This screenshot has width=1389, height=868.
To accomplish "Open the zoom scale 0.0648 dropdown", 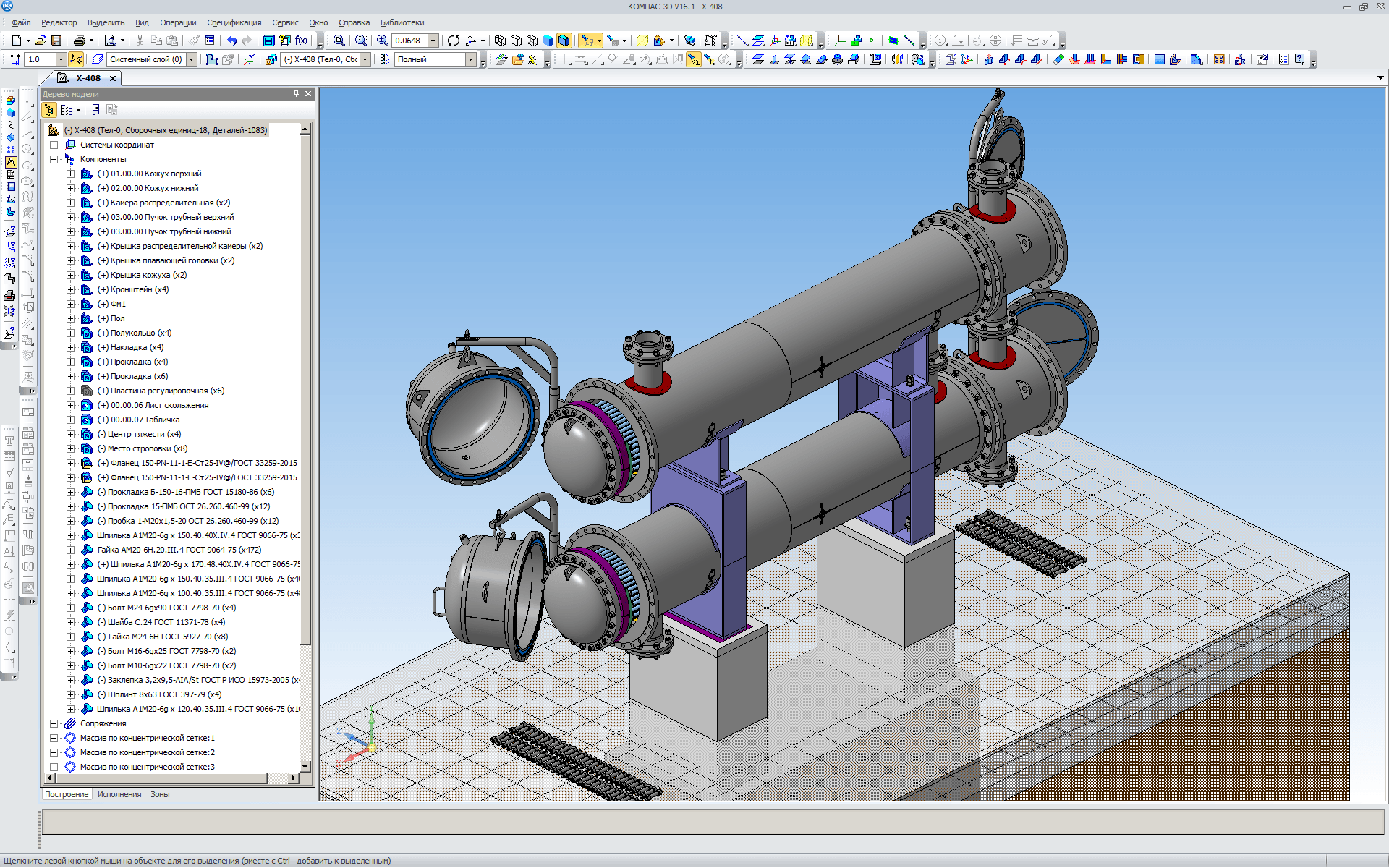I will tap(433, 41).
